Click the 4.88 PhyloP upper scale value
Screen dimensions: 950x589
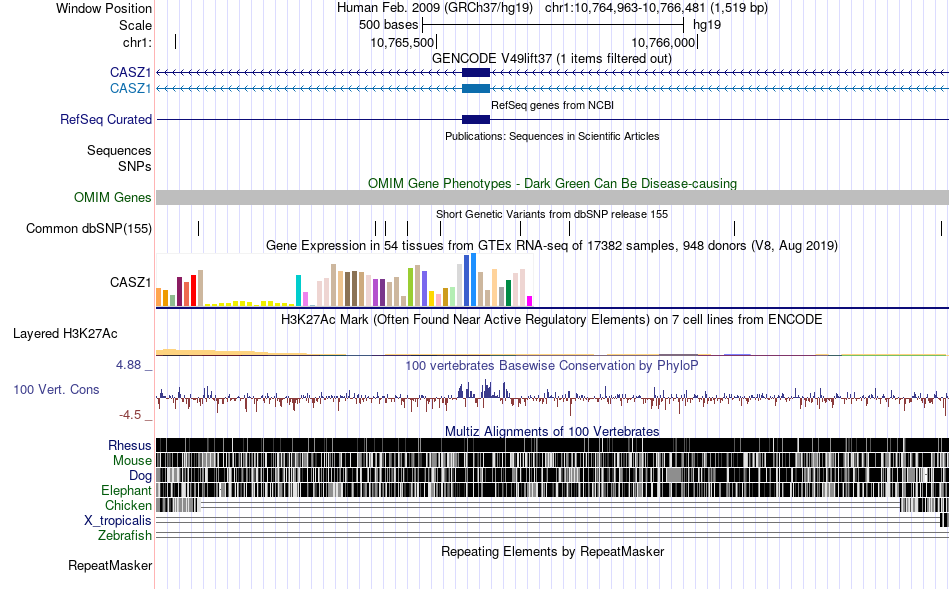(x=128, y=365)
